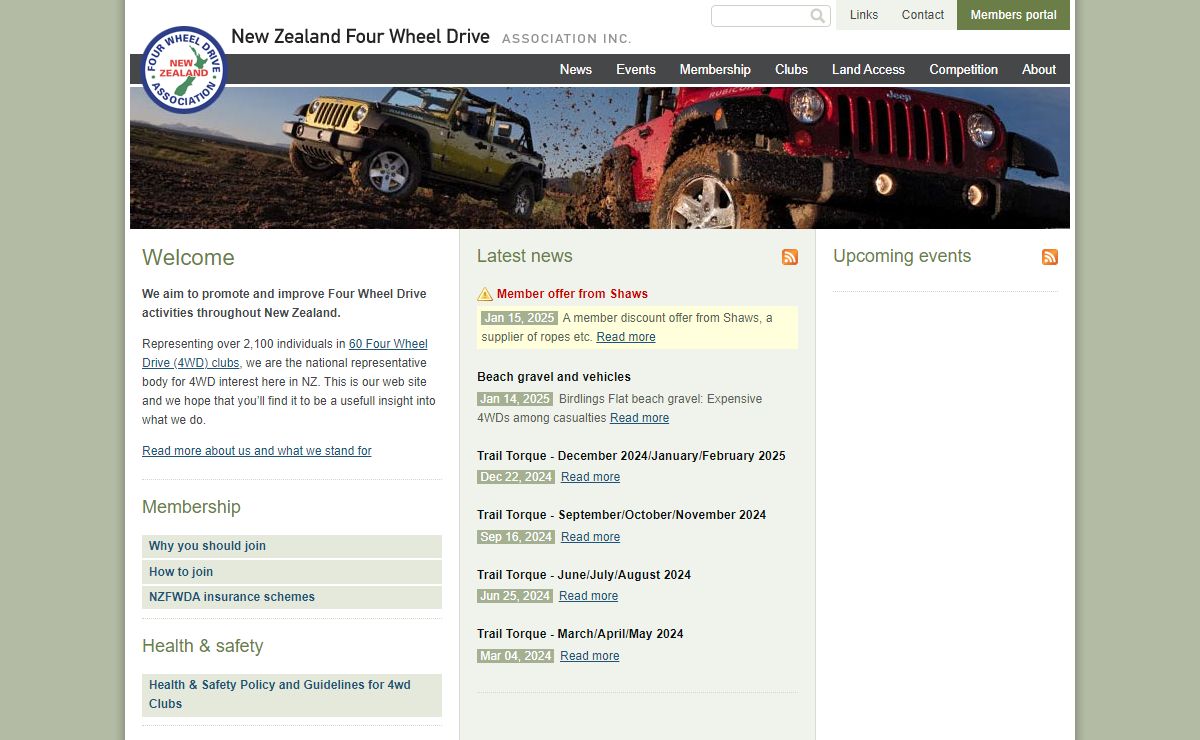Open Trail Torque March/April/May 2024 headline

[x=580, y=634]
